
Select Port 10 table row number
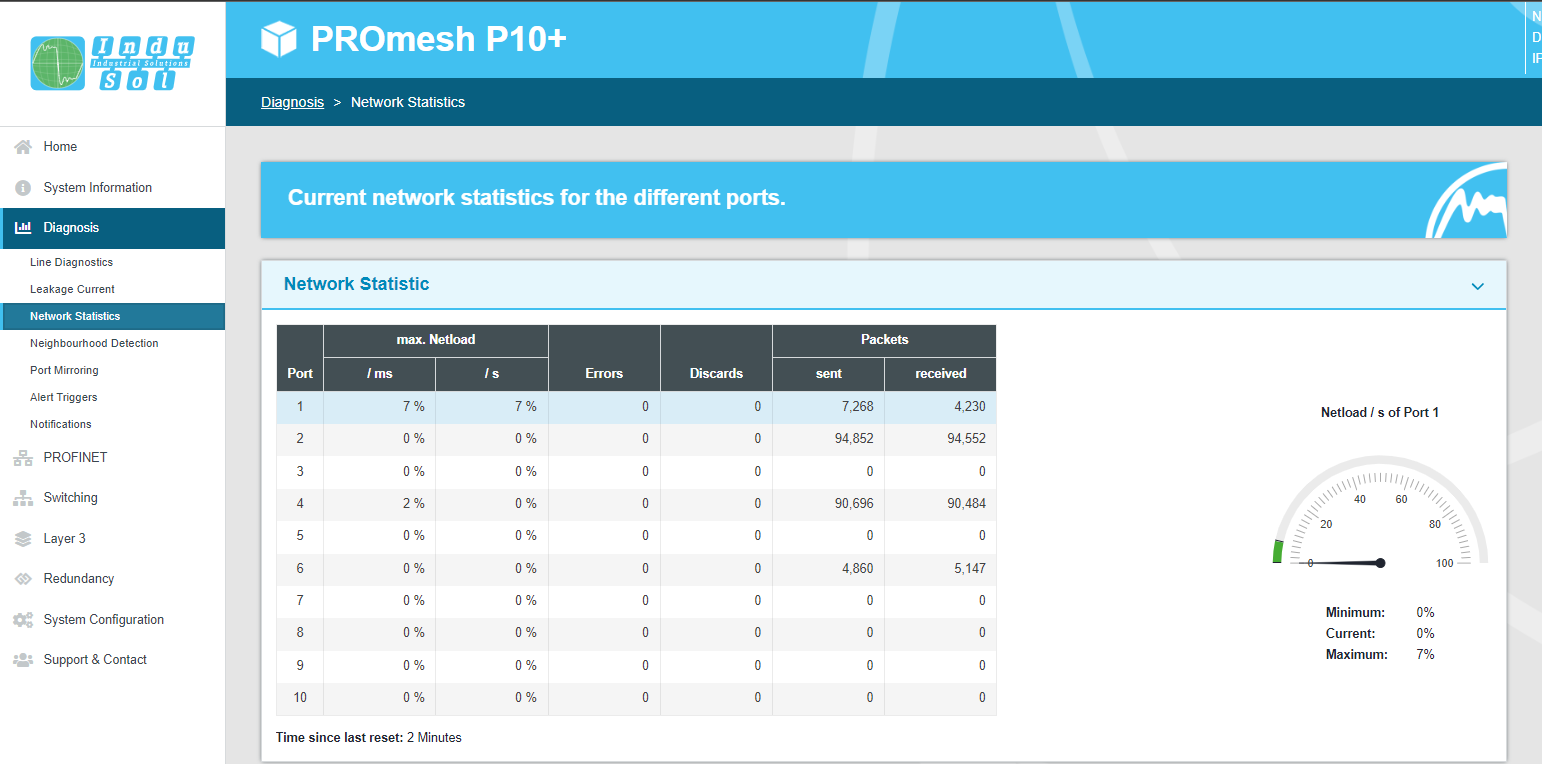[x=299, y=697]
